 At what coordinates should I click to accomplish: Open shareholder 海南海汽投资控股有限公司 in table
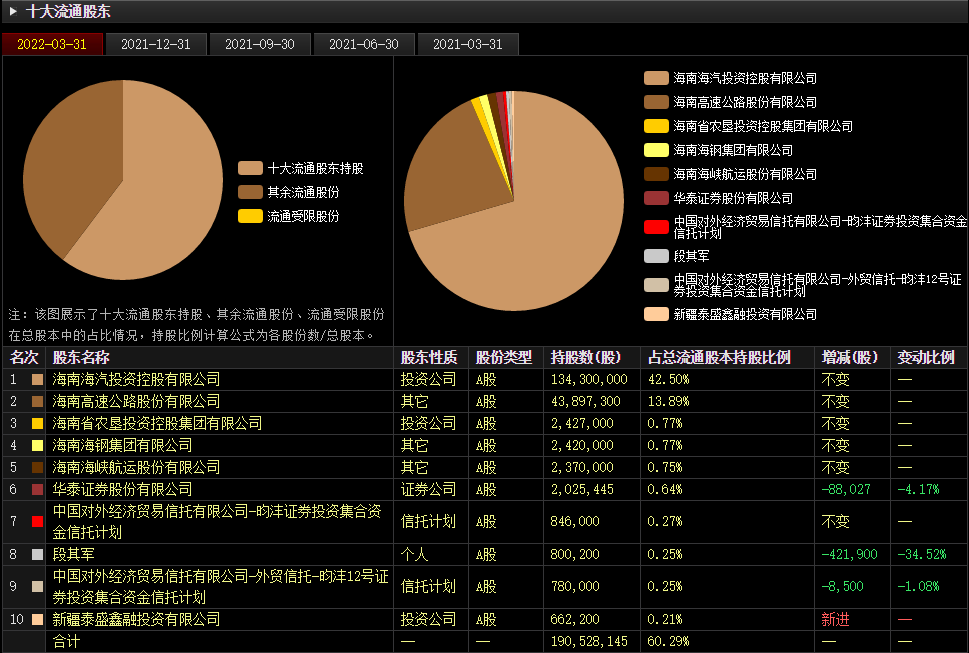136,379
